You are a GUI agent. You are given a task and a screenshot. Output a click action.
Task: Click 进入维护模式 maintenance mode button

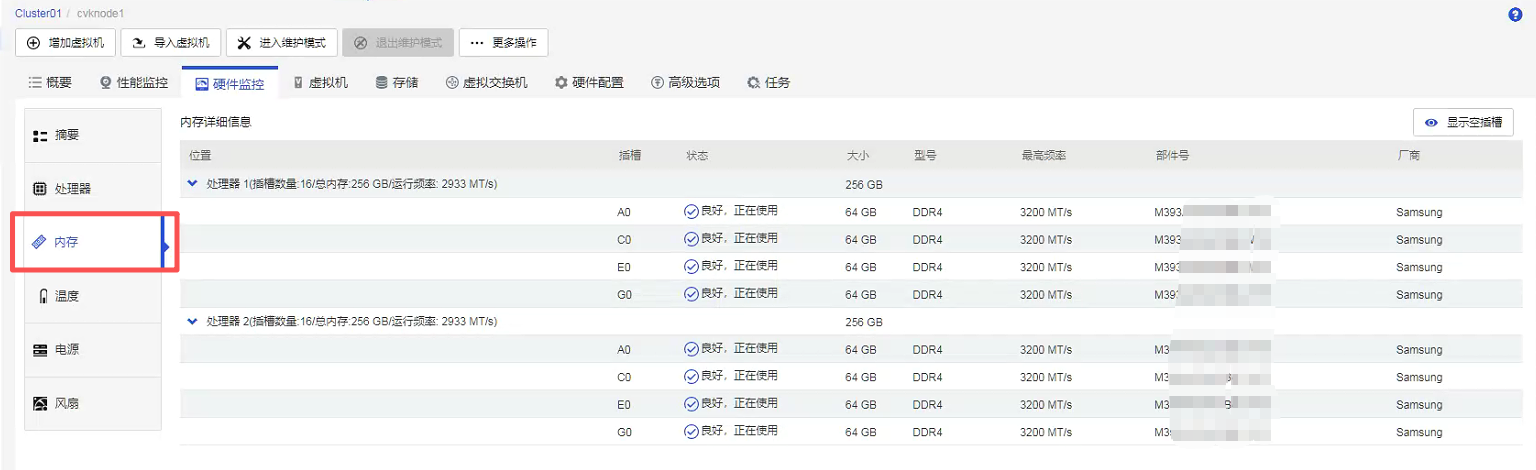point(282,43)
